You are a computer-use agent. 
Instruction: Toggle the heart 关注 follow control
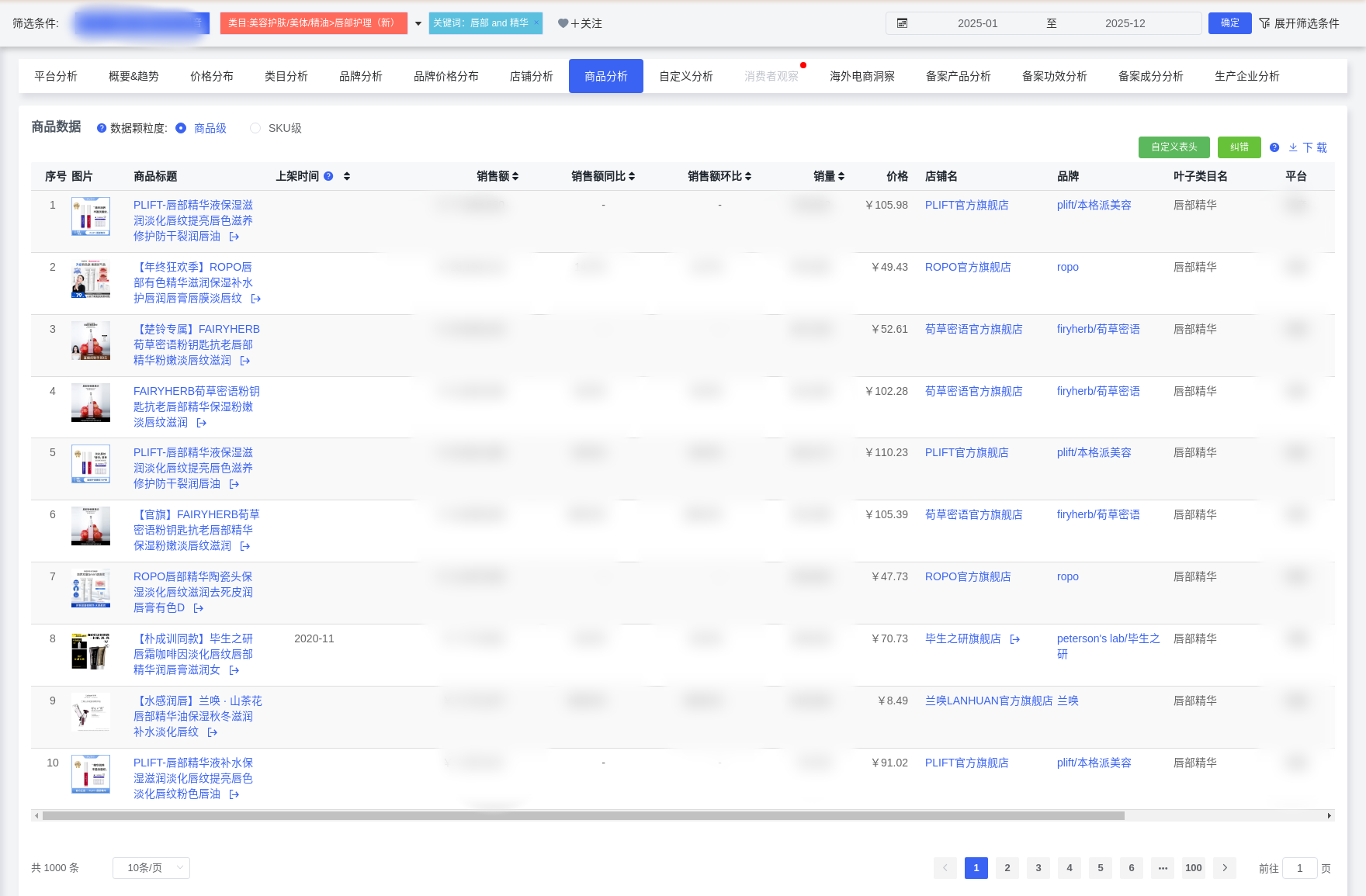tap(562, 23)
